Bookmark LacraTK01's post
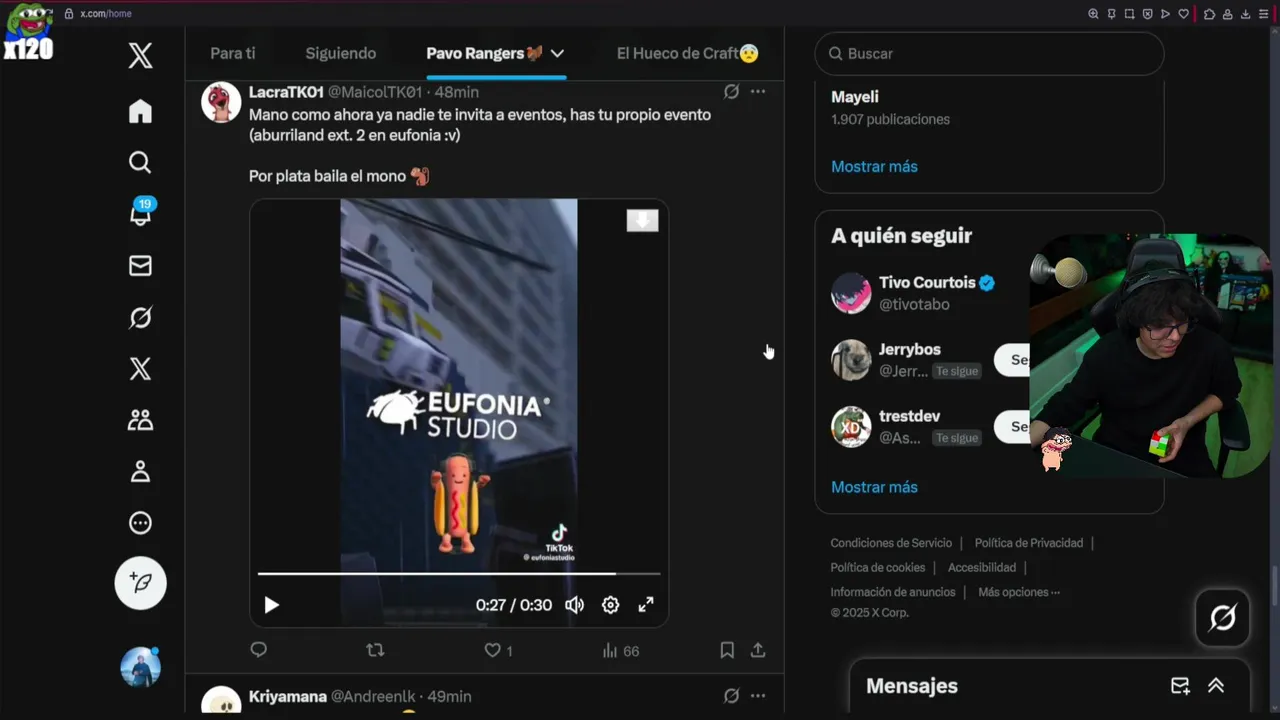 [727, 650]
